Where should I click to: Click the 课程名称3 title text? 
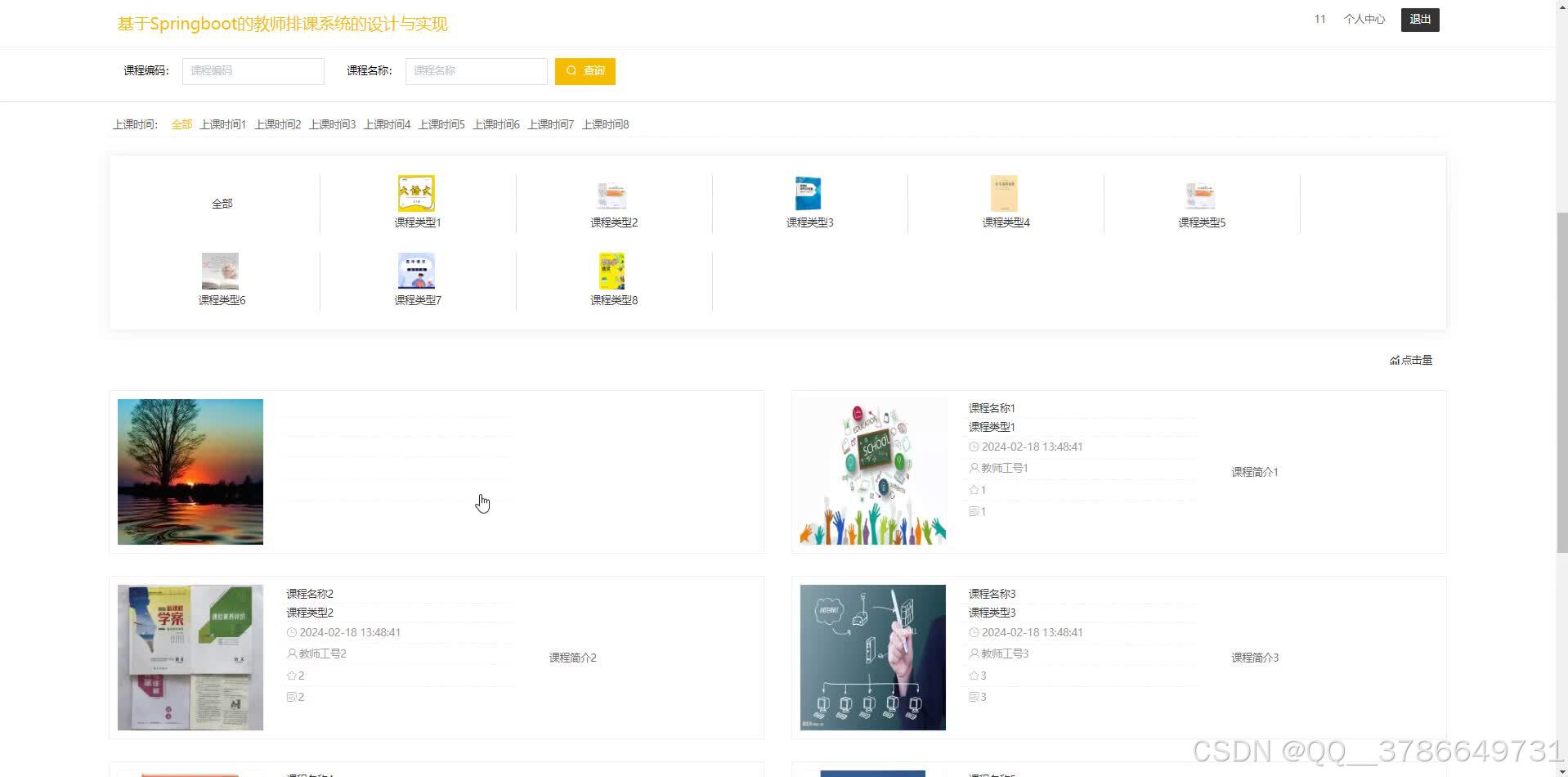pos(992,594)
